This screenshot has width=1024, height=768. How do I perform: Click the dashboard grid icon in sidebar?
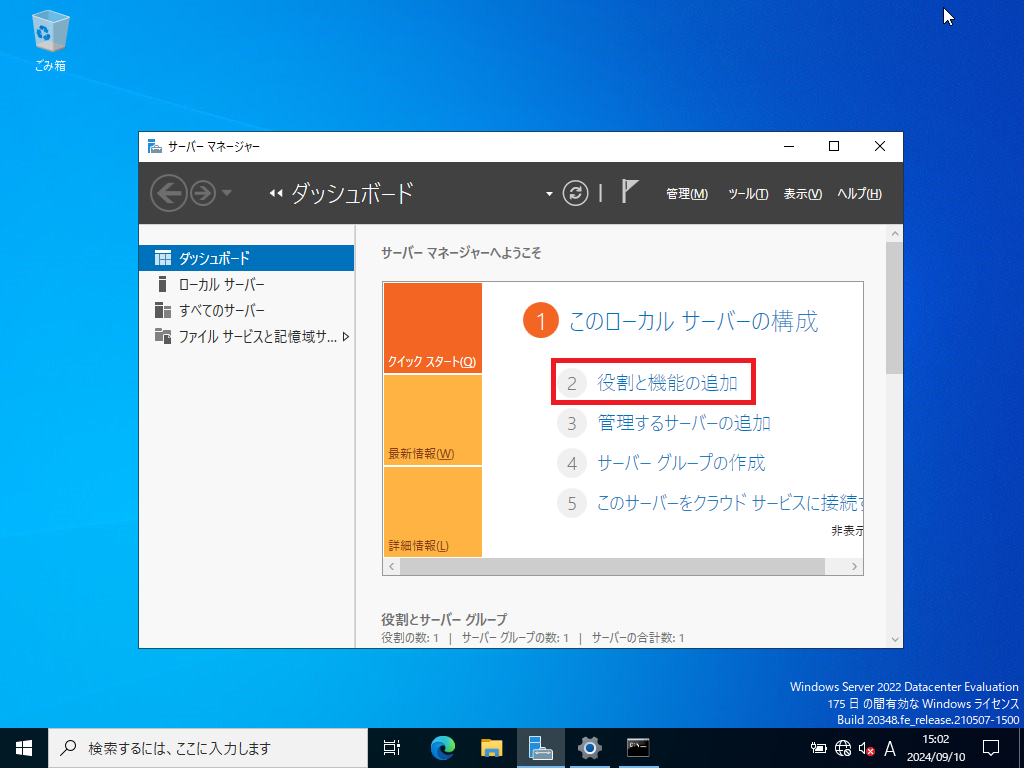[x=163, y=258]
